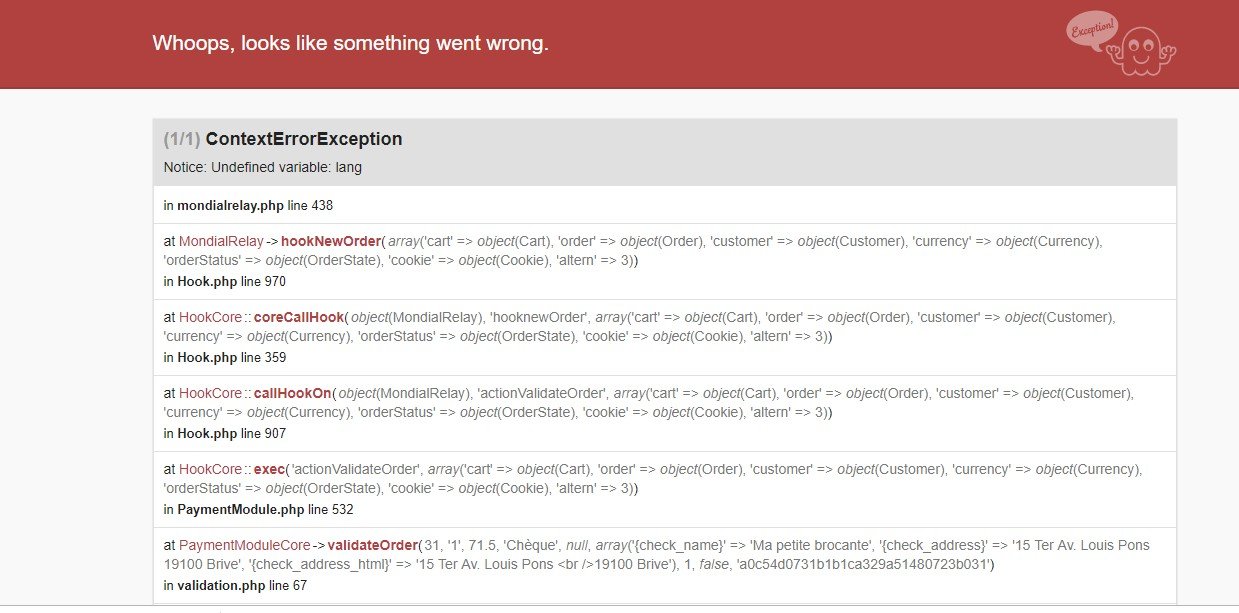Click 'validation.php line 67' file reference
Viewport: 1239px width, 613px height.
[x=242, y=585]
